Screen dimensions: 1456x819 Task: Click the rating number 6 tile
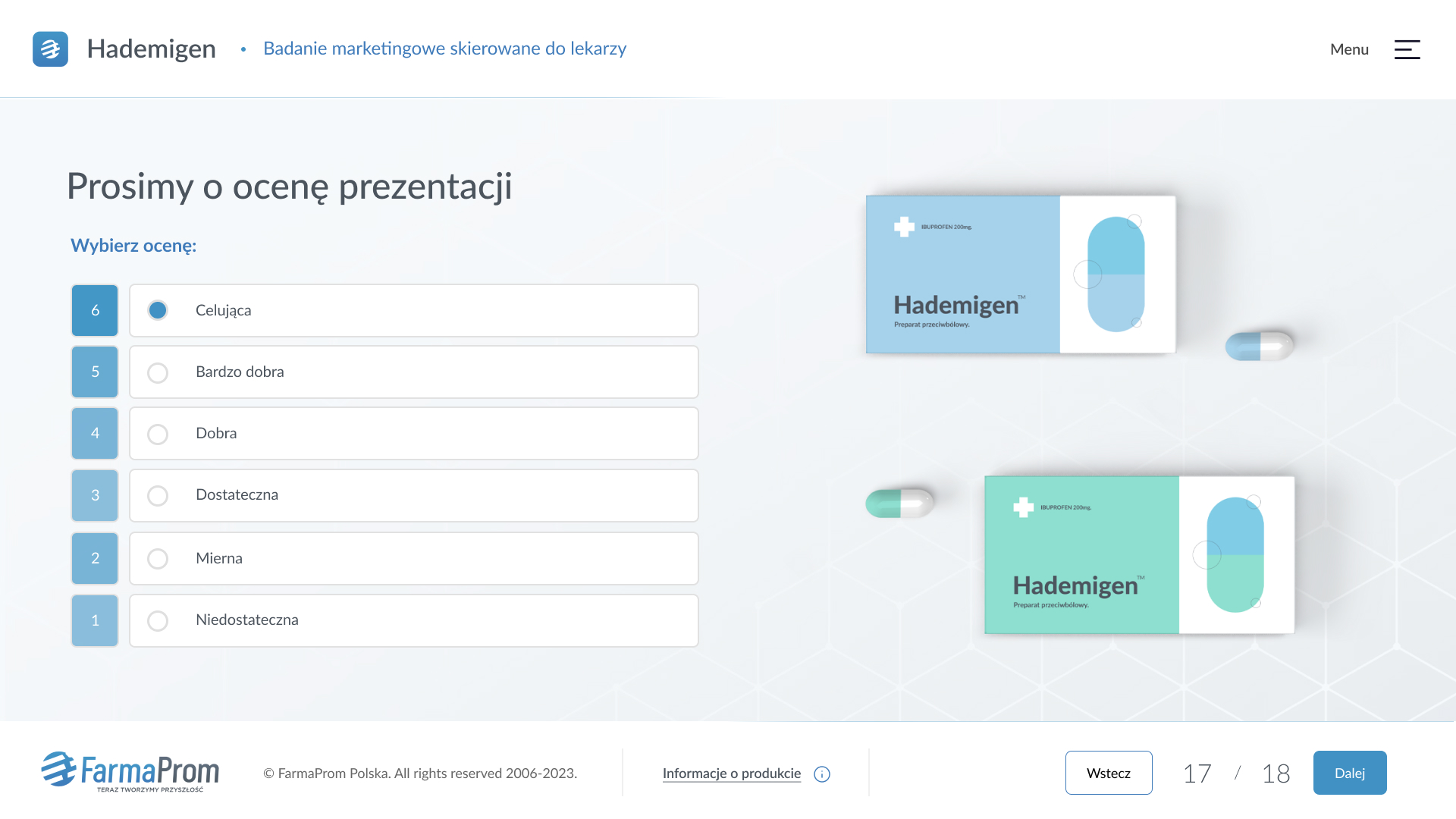(x=95, y=310)
